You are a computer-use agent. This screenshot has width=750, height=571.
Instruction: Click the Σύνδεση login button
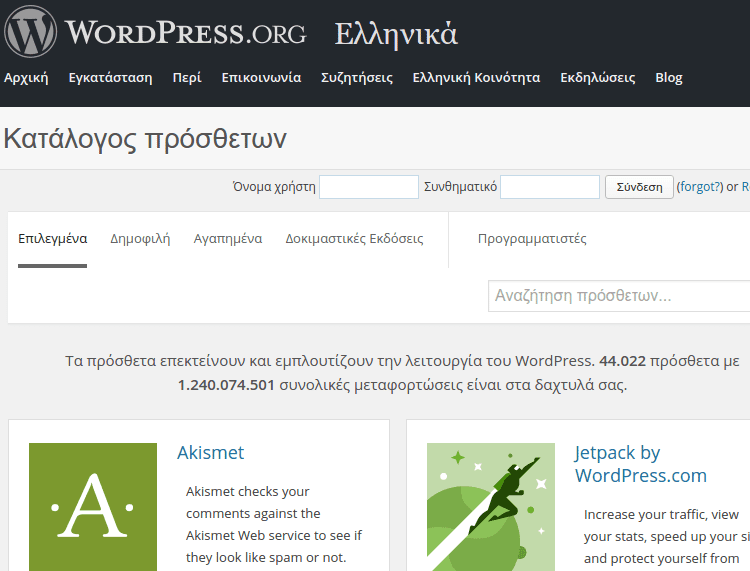pos(639,187)
